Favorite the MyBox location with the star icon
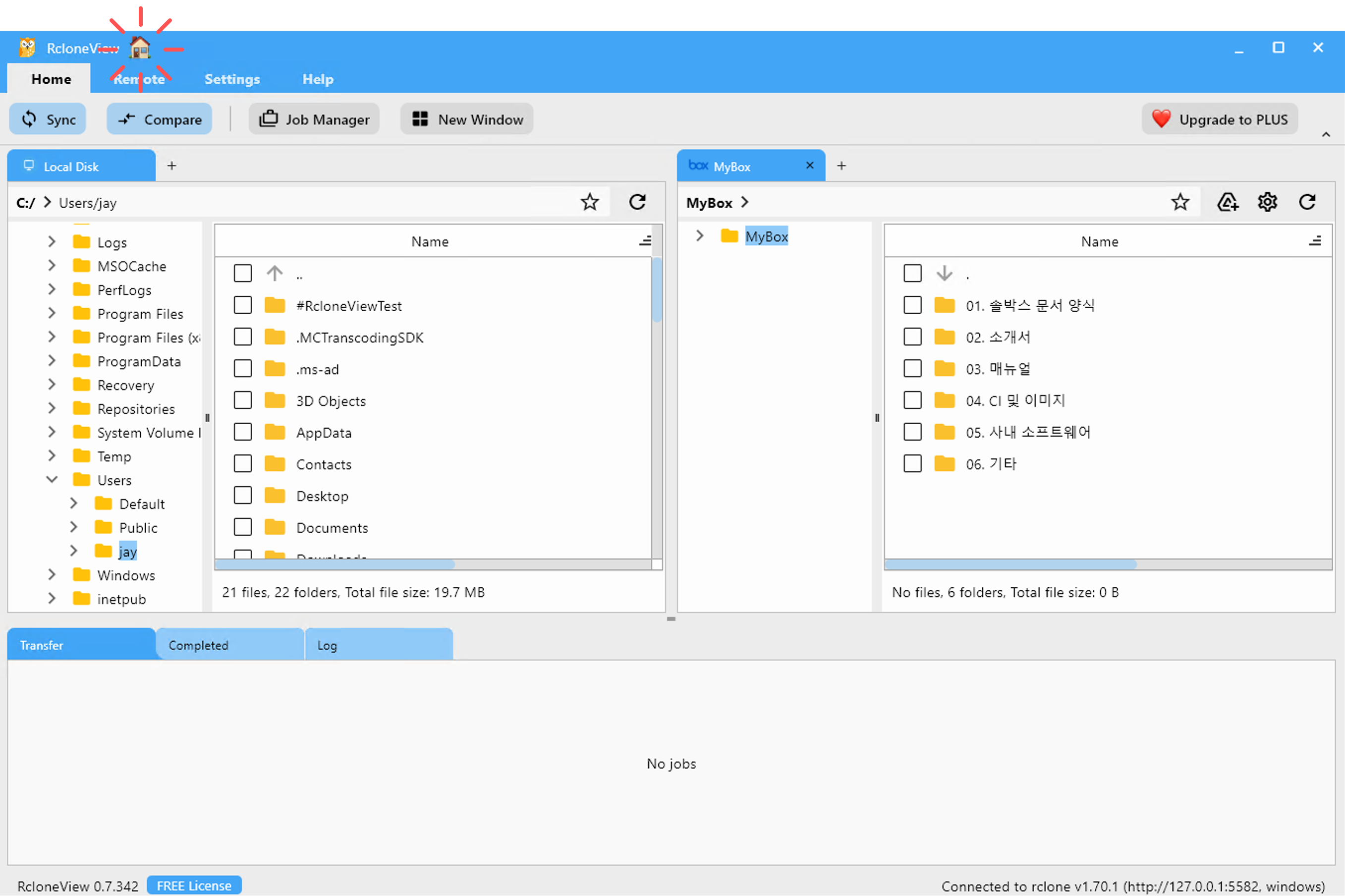This screenshot has width=1345, height=896. 1180,202
